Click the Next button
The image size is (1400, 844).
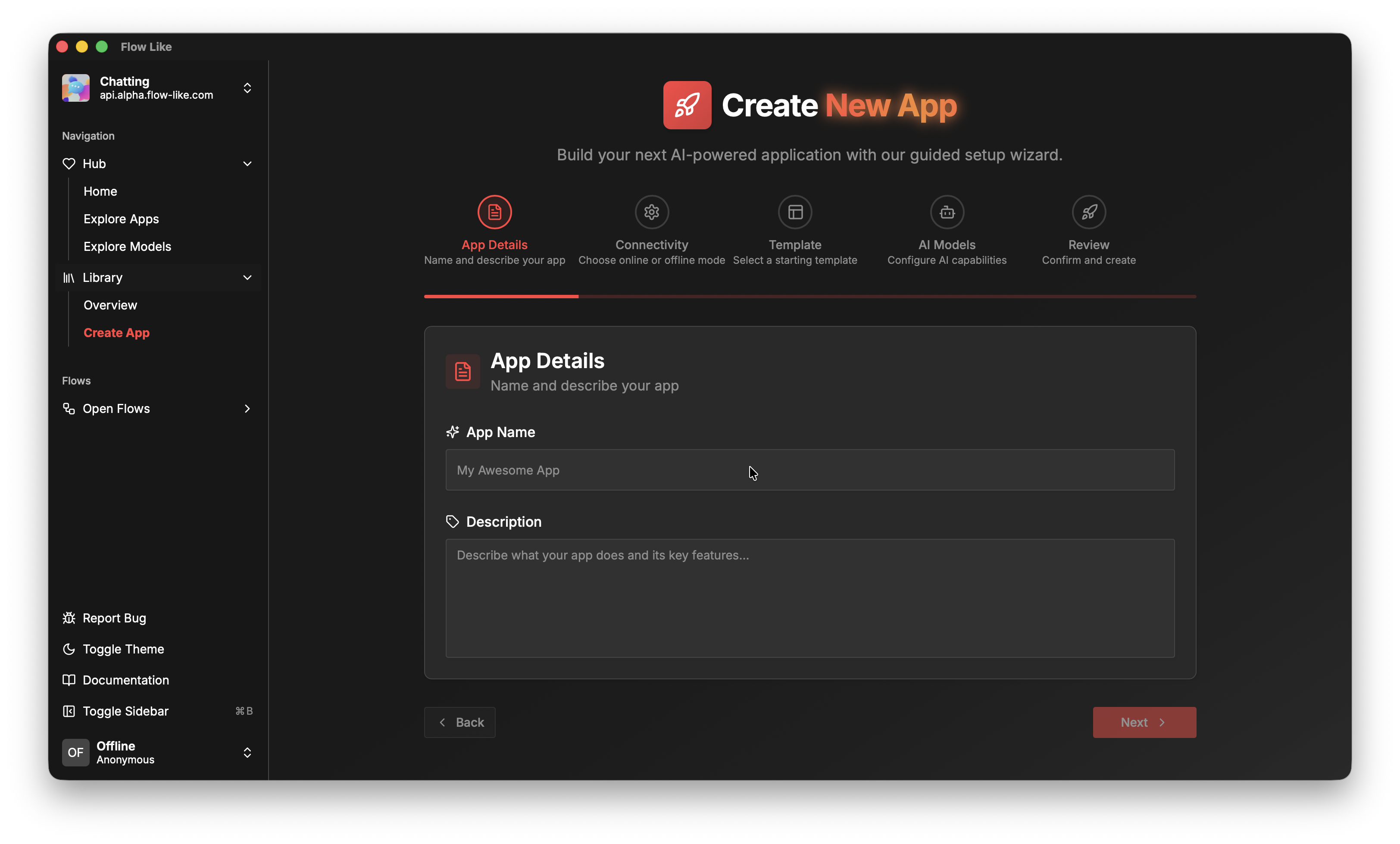click(1144, 722)
